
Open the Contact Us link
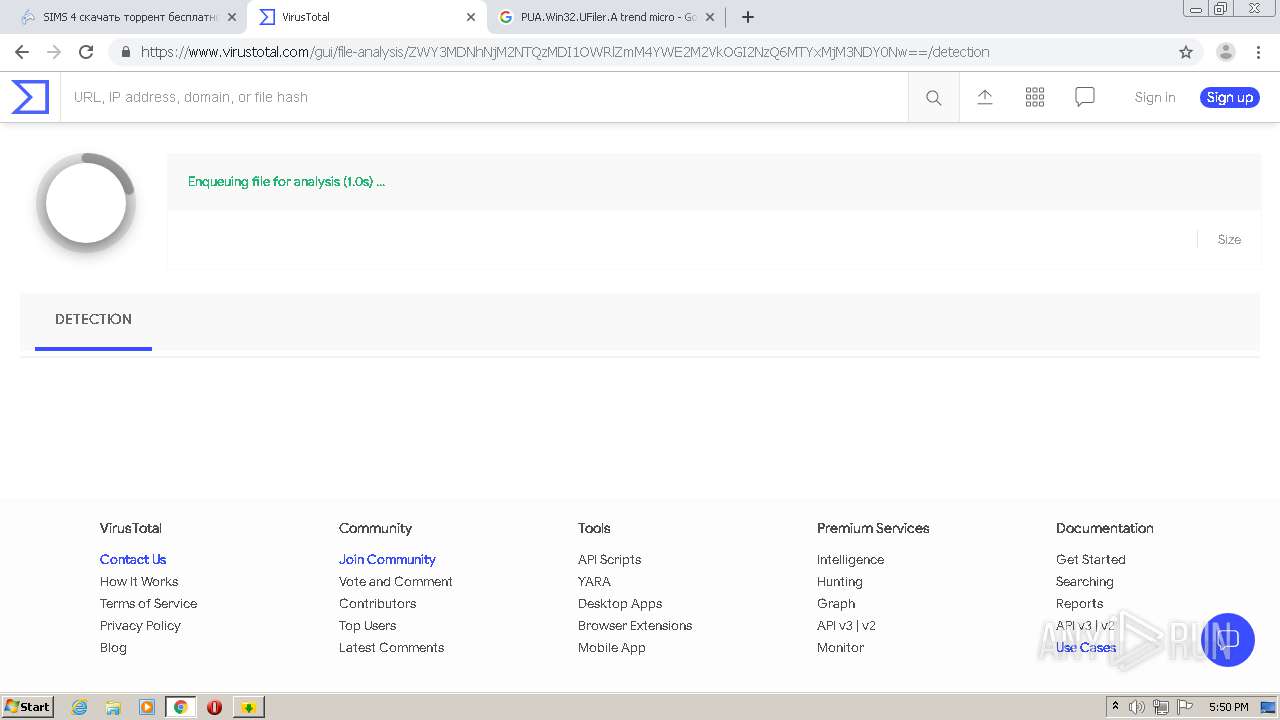pyautogui.click(x=133, y=560)
